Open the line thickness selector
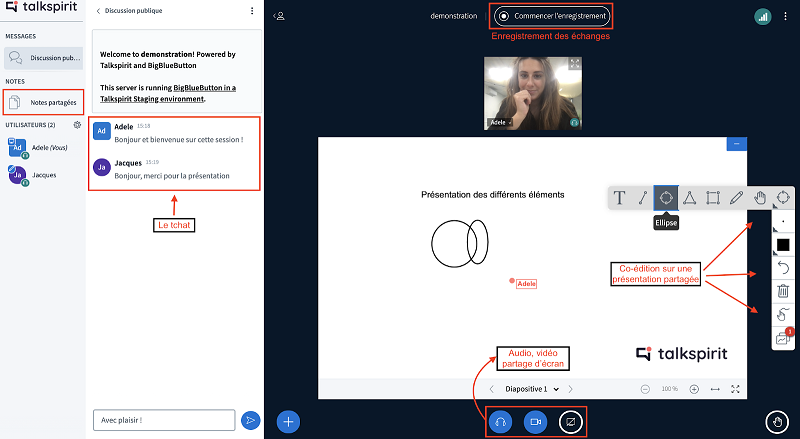The width and height of the screenshot is (800, 439). [783, 222]
